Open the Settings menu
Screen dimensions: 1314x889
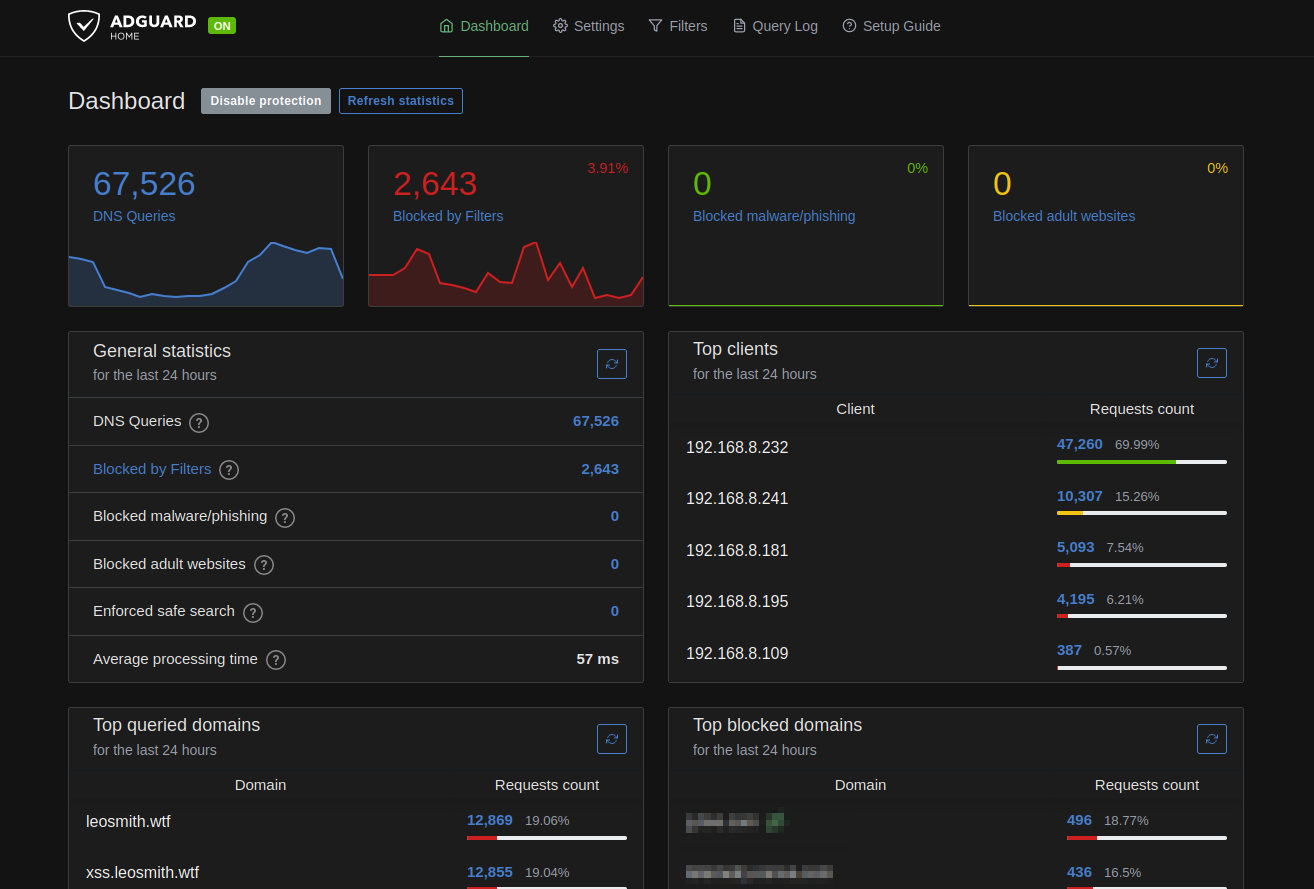(x=589, y=26)
